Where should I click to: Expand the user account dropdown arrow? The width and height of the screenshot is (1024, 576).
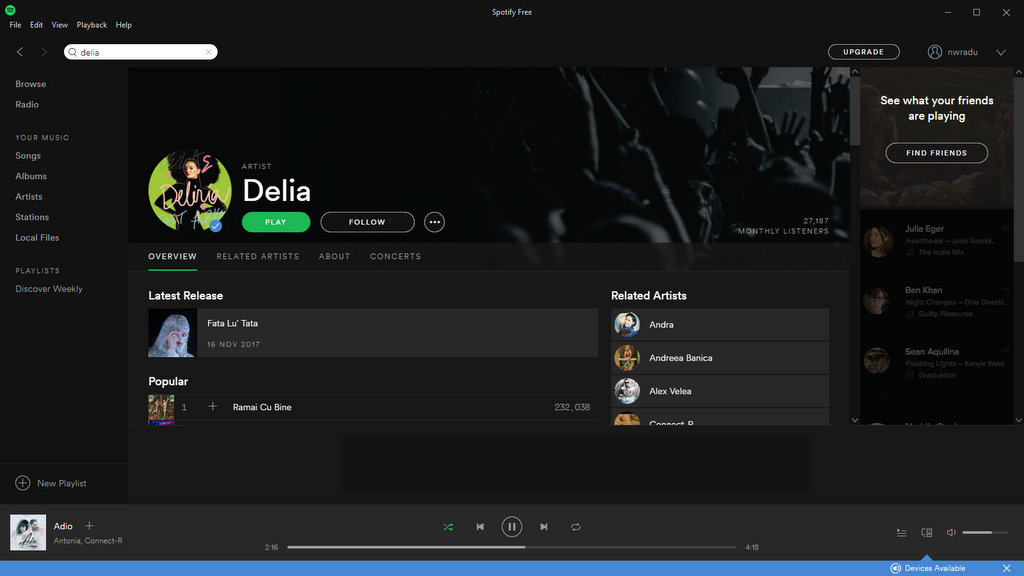[1000, 52]
